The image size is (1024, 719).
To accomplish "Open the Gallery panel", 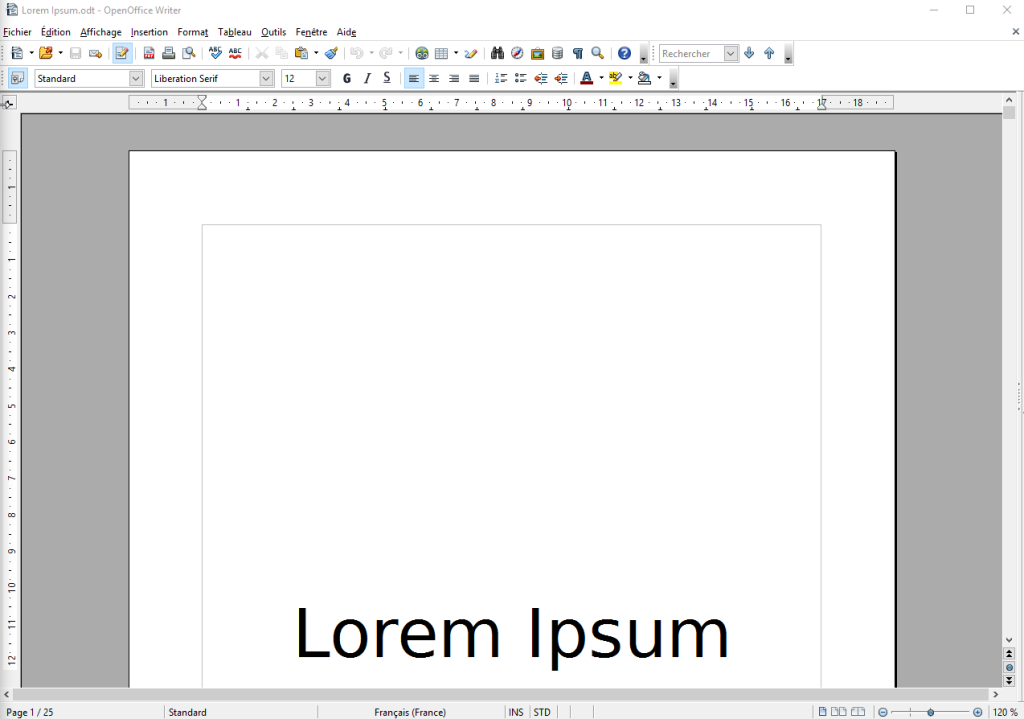I will coord(537,53).
